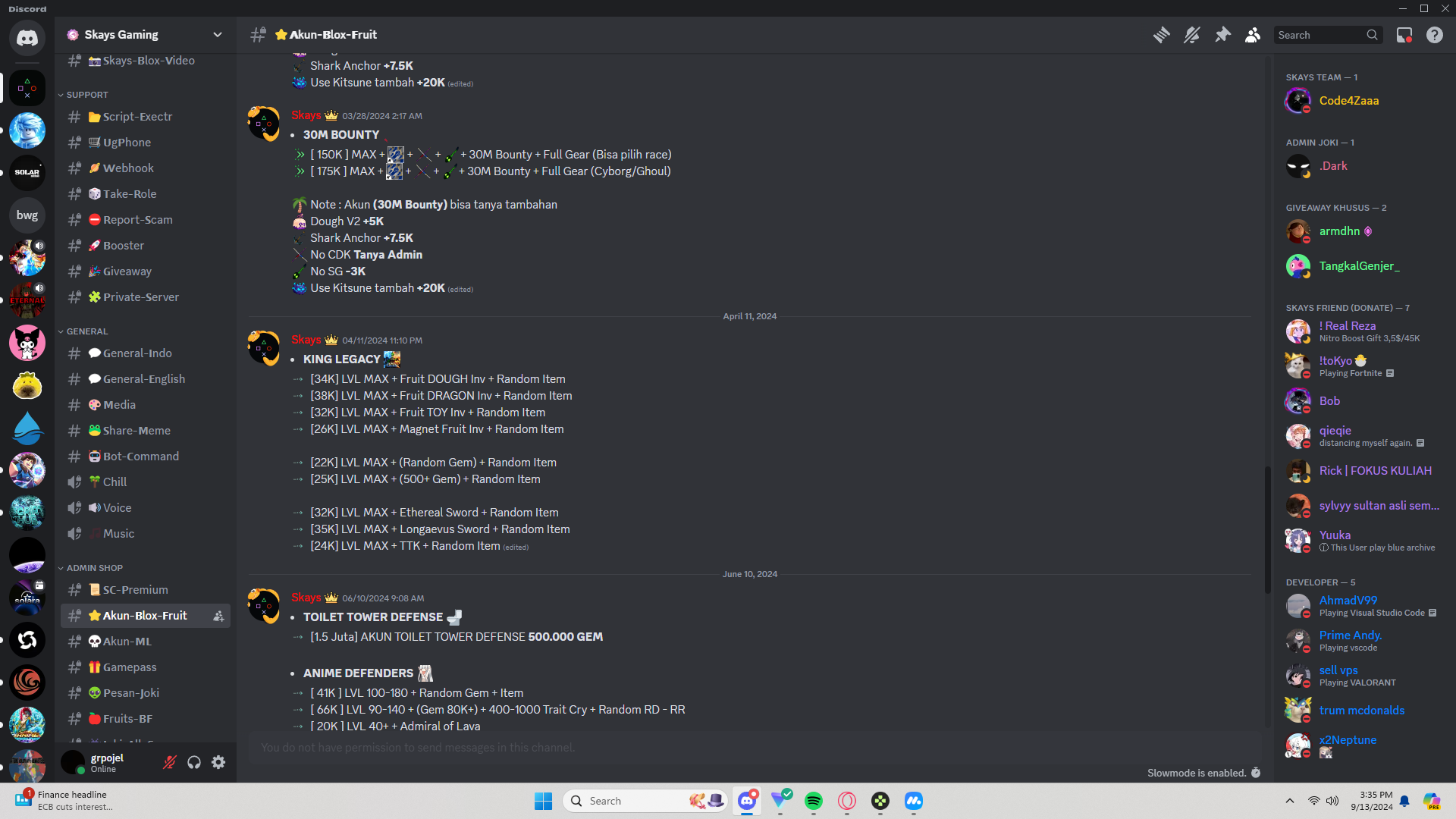Open the Akun-ML channel

coord(146,642)
